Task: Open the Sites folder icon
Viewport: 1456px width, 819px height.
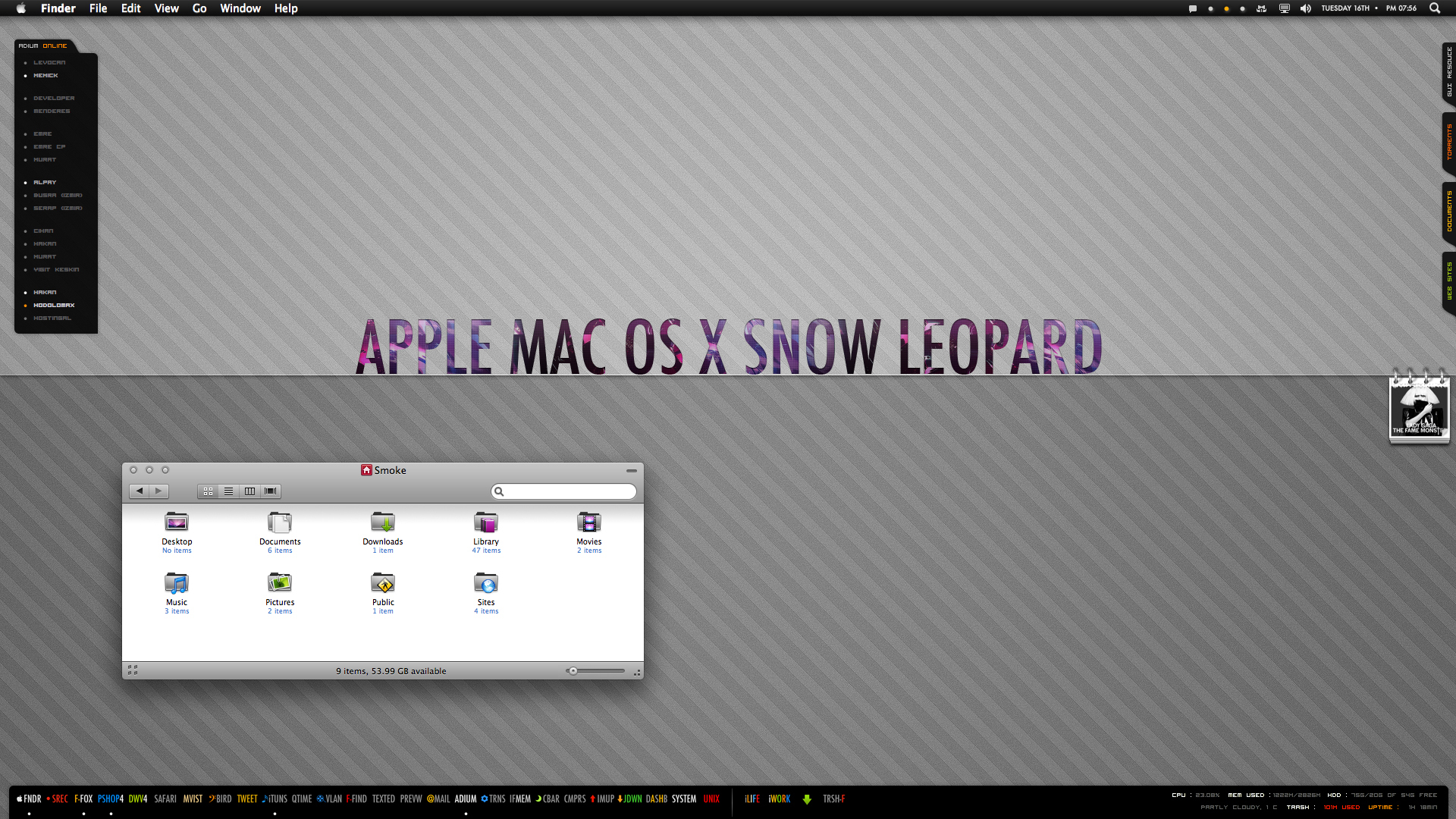Action: 486,583
